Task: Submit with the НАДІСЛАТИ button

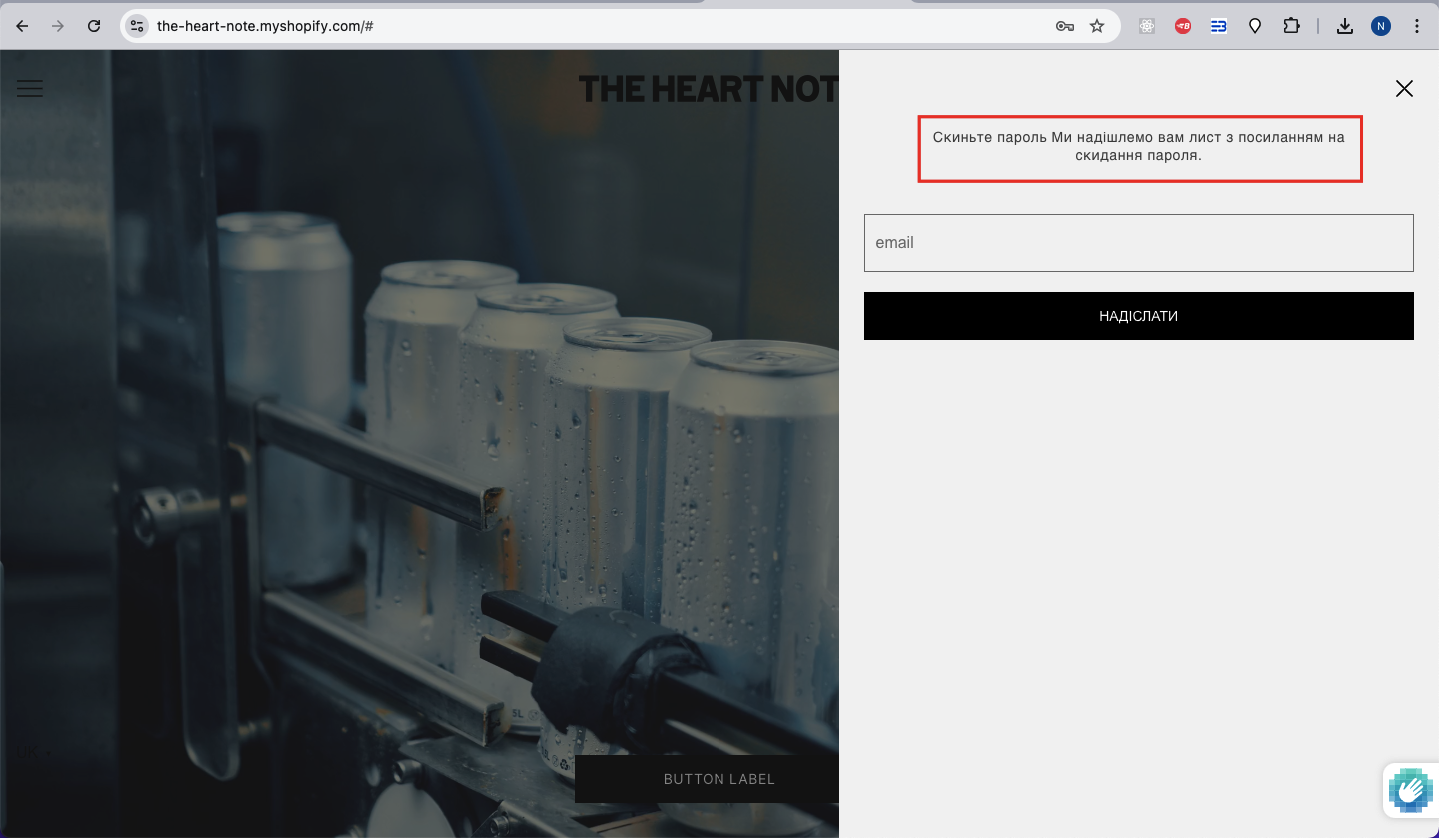Action: 1138,316
